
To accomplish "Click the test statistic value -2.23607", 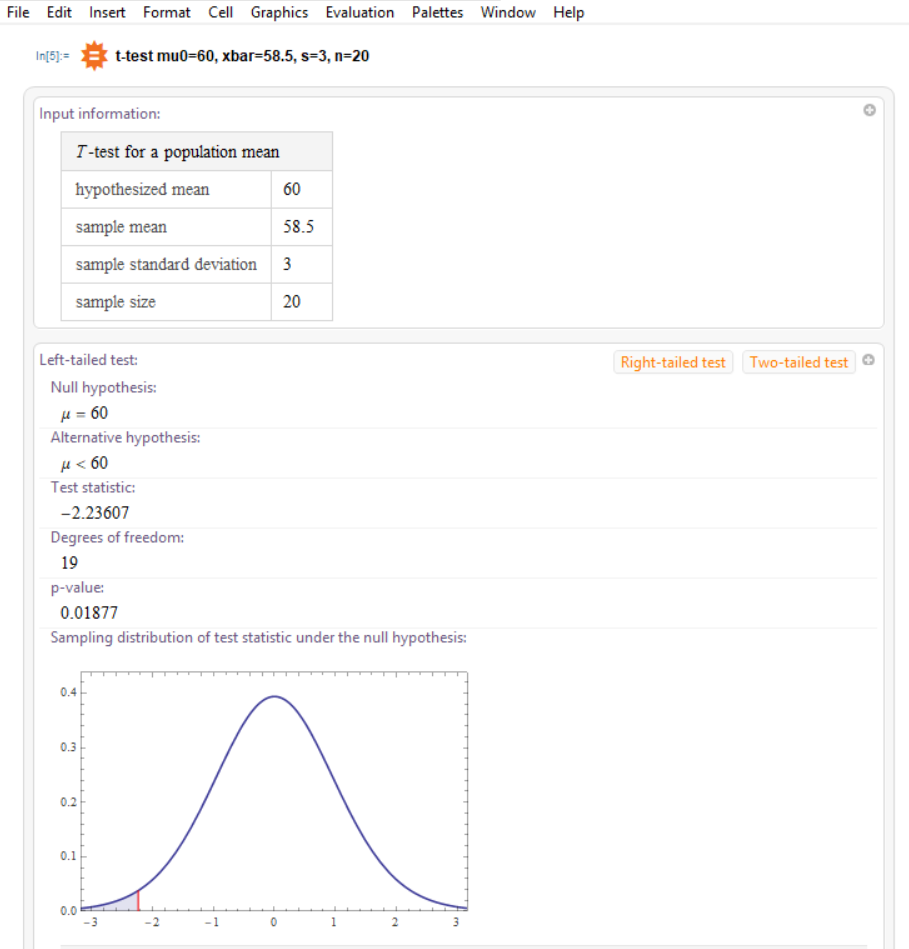I will 94,513.
